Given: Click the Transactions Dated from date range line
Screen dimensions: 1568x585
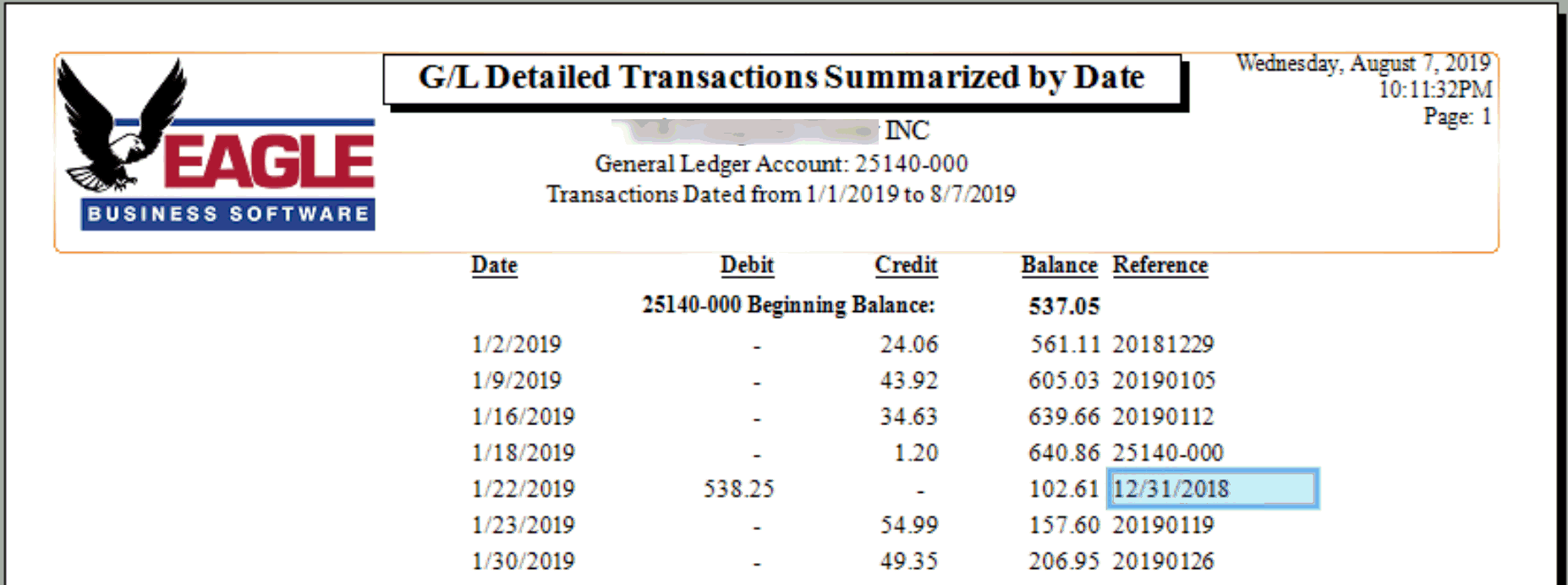Looking at the screenshot, I should click(x=781, y=194).
